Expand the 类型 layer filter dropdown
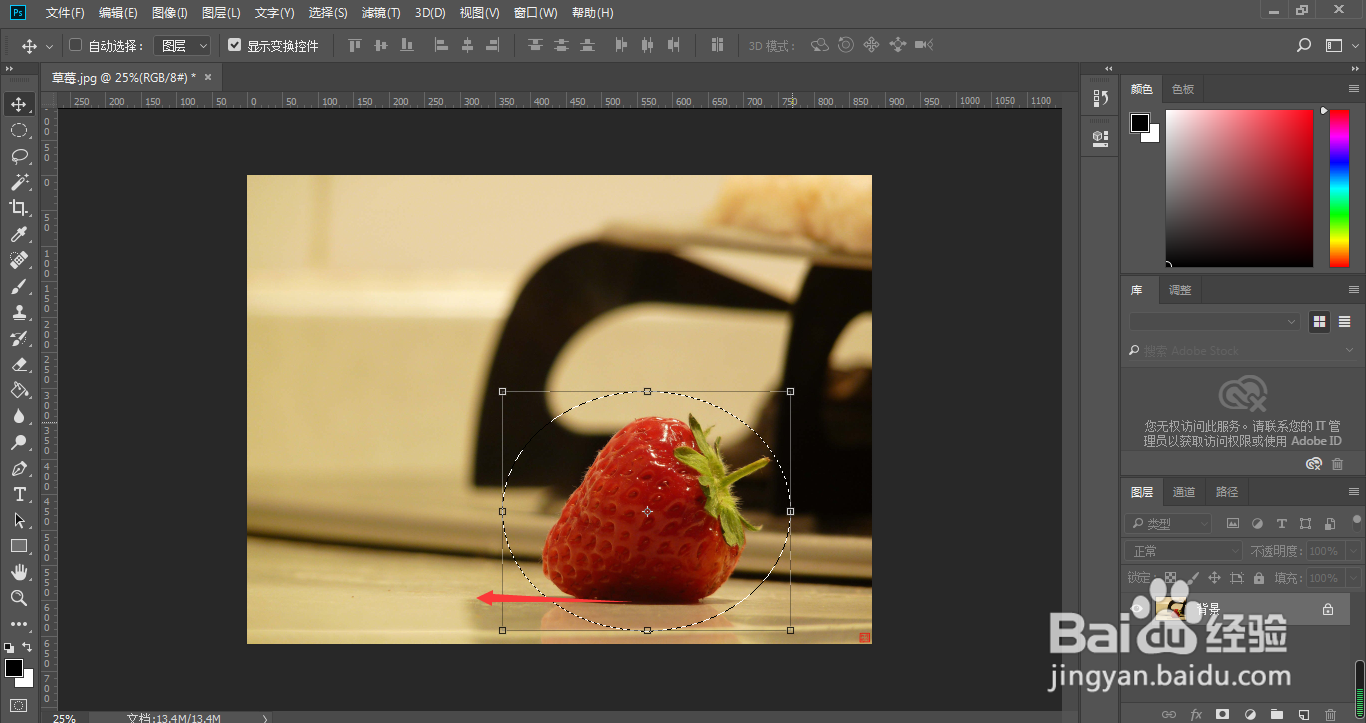Viewport: 1366px width, 723px height. coord(1168,523)
